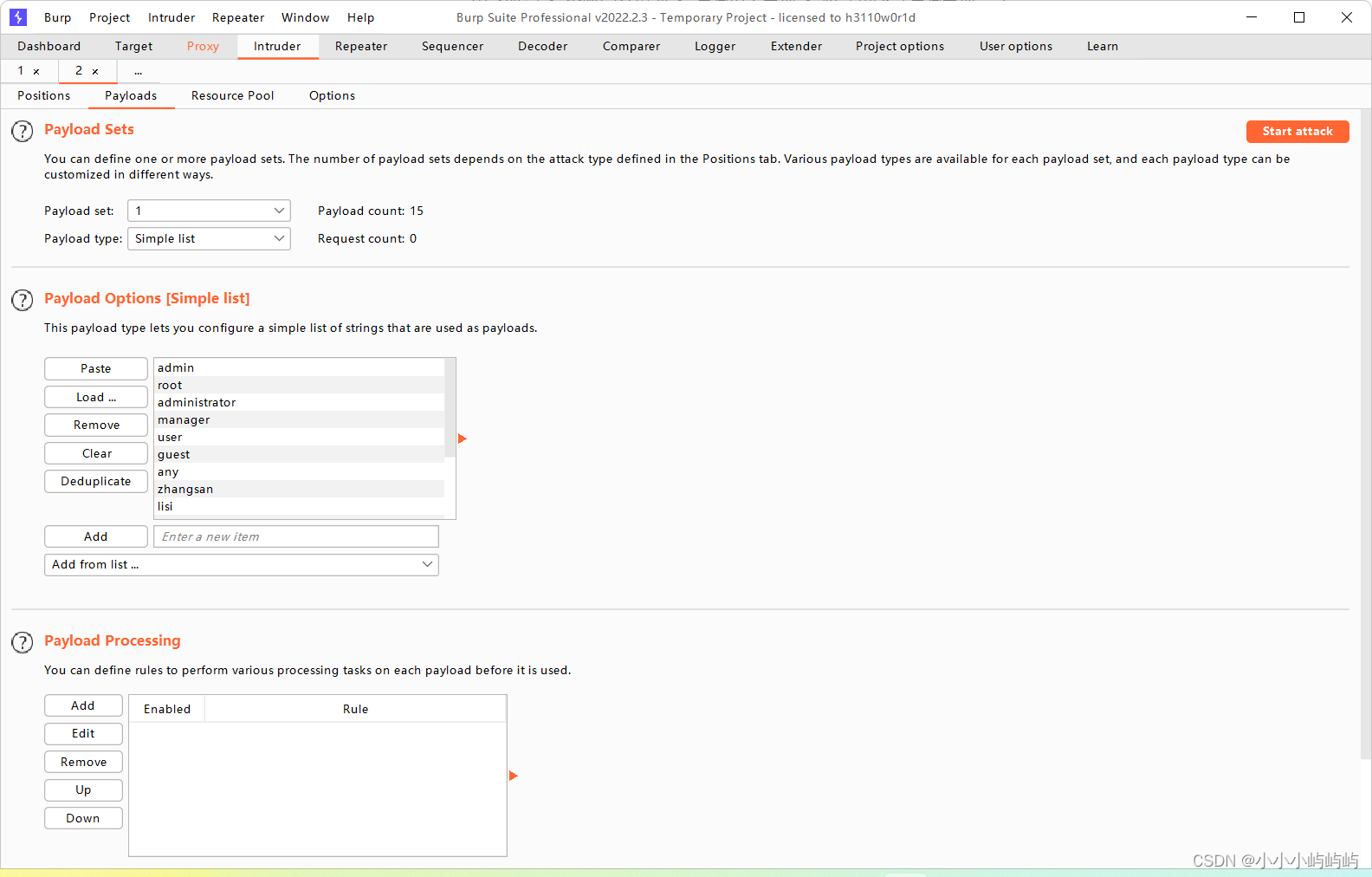The height and width of the screenshot is (877, 1372).
Task: Click Add in Payload Processing
Action: (x=83, y=705)
